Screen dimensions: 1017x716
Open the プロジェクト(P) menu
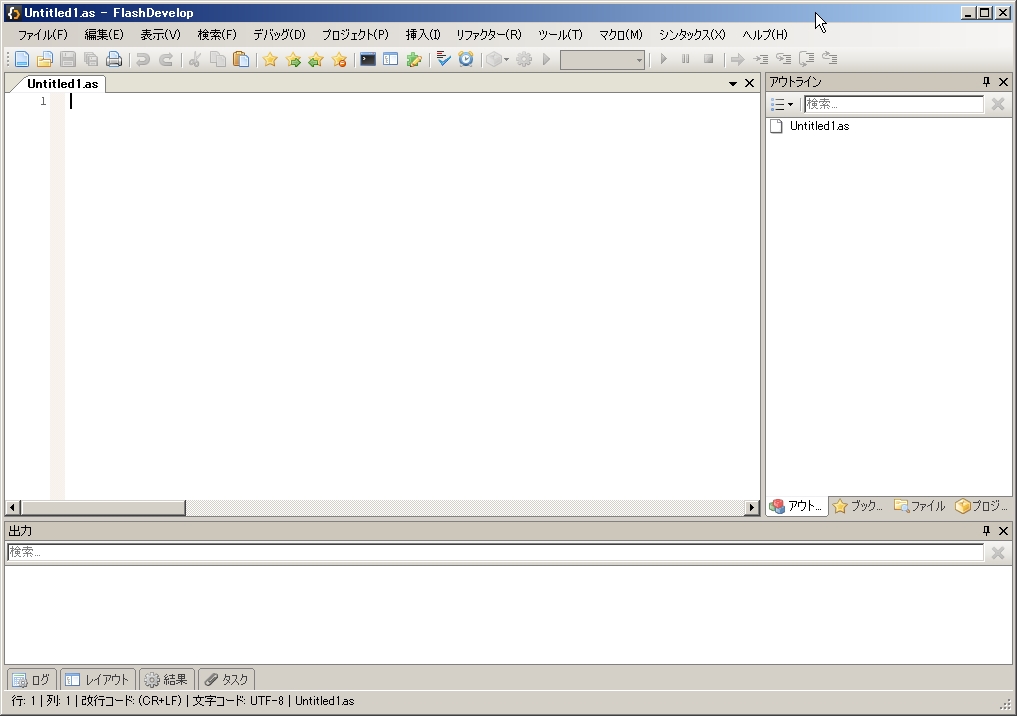point(355,35)
